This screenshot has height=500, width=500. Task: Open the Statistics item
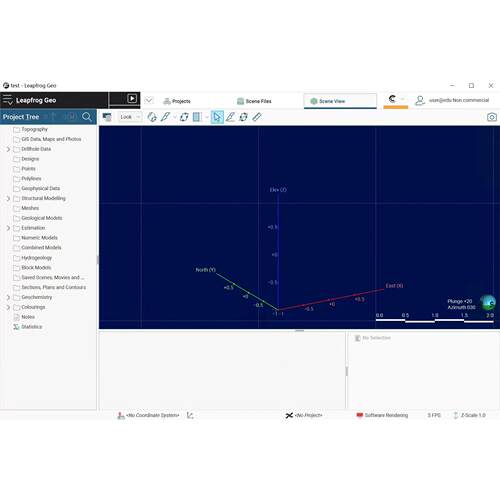coord(28,327)
